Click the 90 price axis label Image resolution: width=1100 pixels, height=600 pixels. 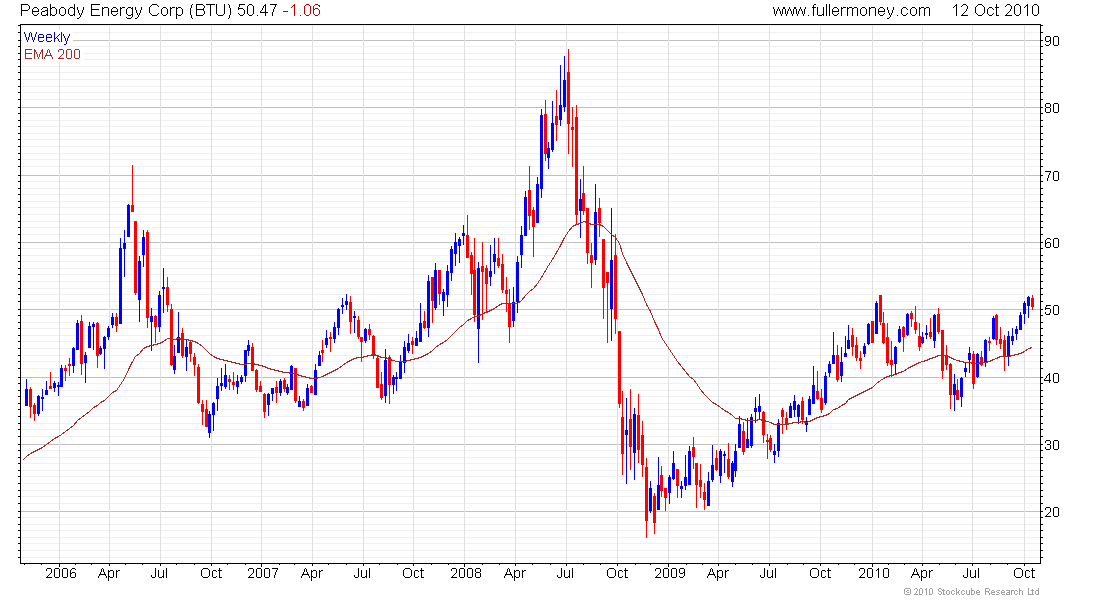point(1052,41)
